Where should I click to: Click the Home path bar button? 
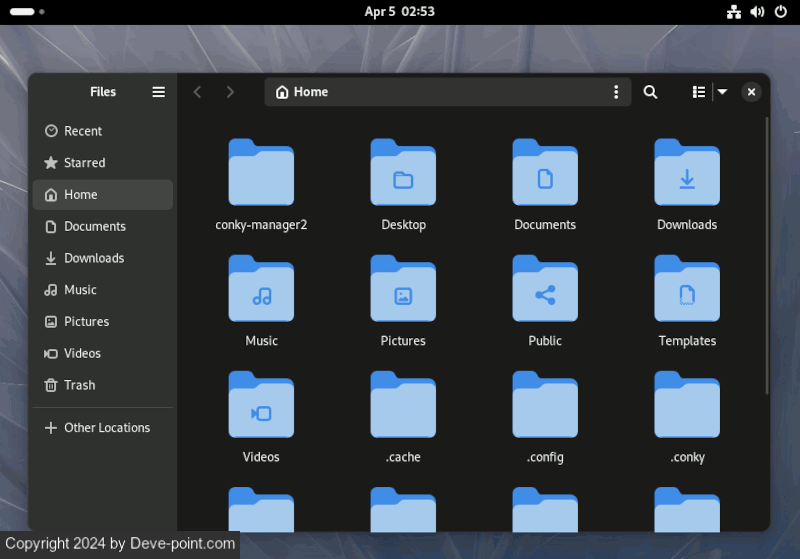click(303, 92)
